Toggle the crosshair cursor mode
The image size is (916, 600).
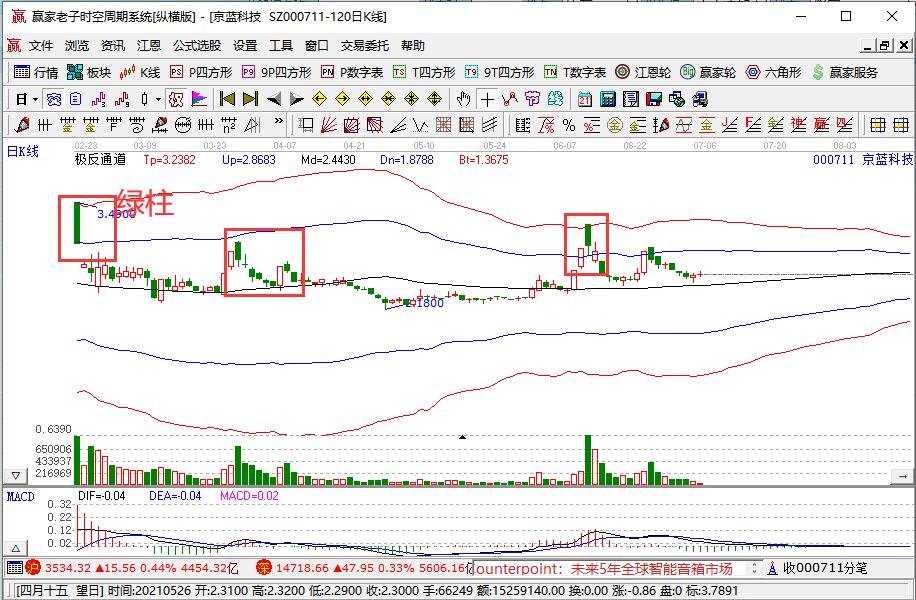487,99
